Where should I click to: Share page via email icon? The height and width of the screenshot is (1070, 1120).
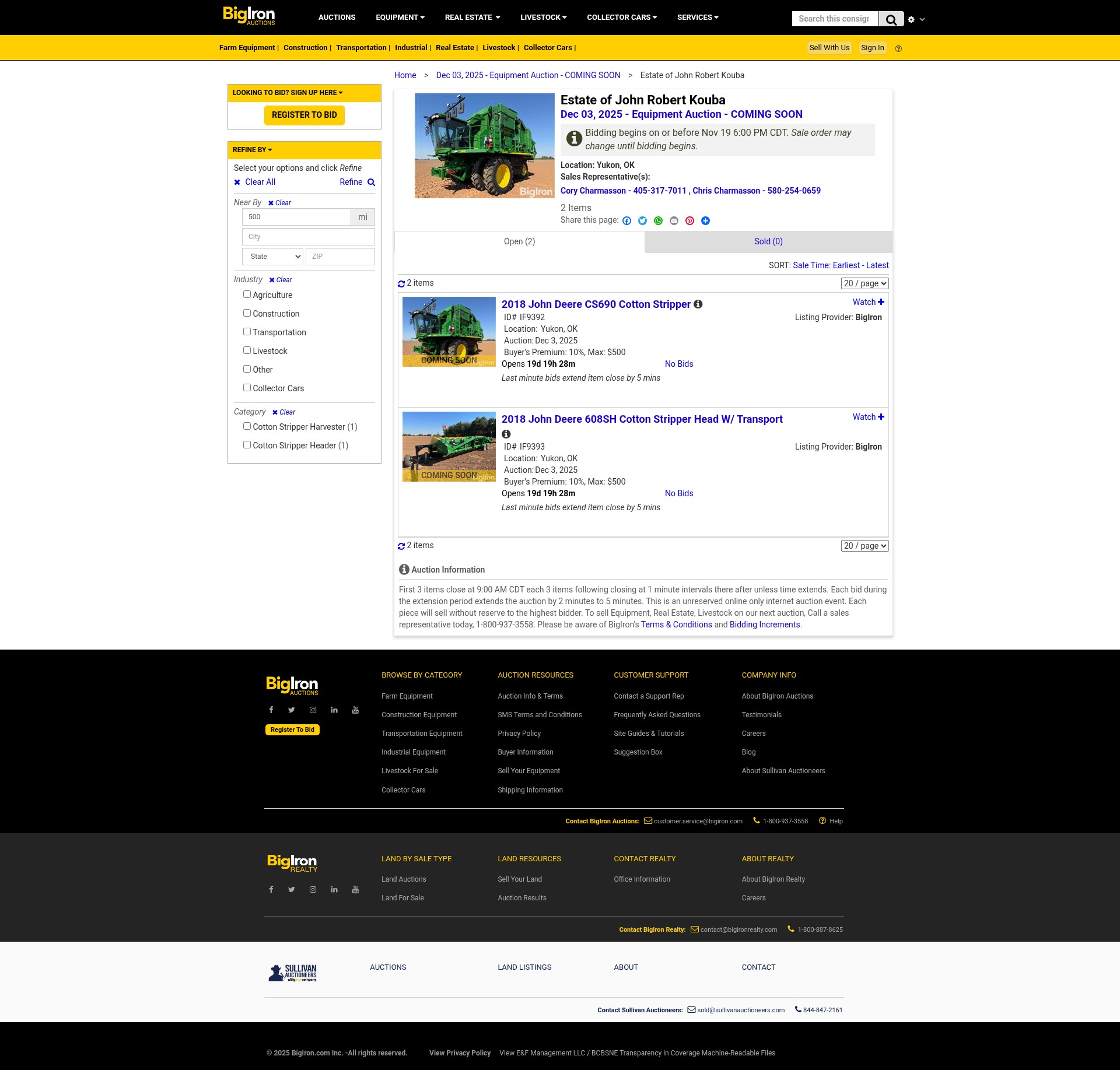pos(674,221)
